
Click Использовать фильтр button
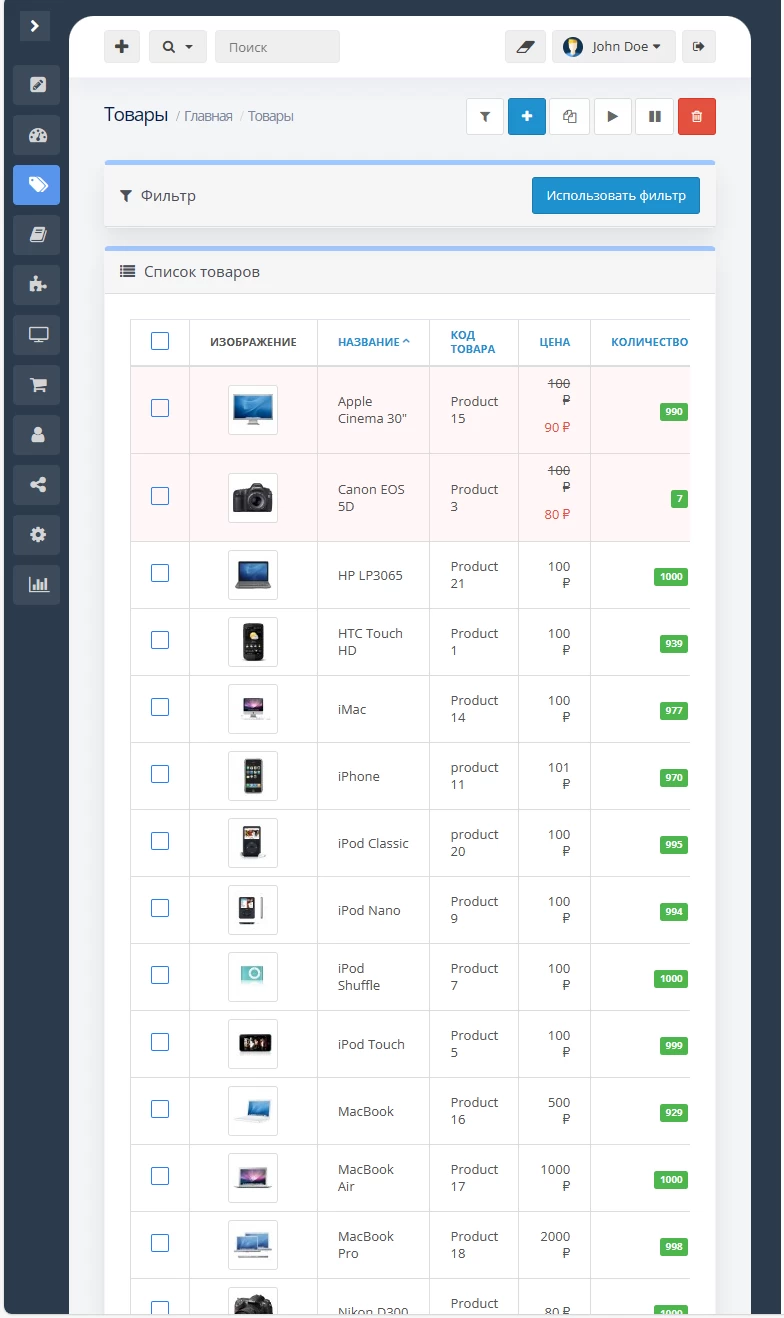616,195
